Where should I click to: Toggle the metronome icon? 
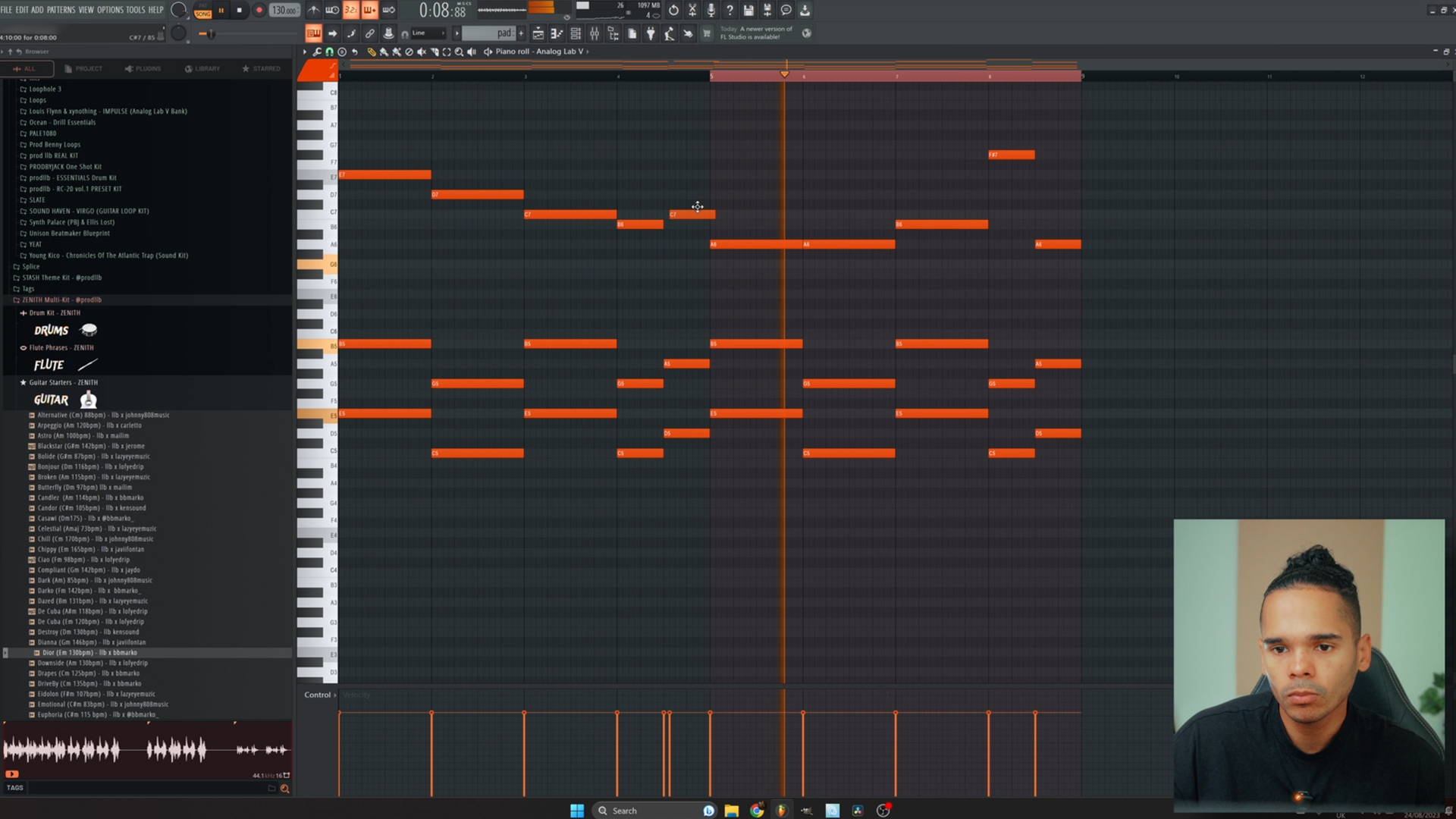(313, 10)
